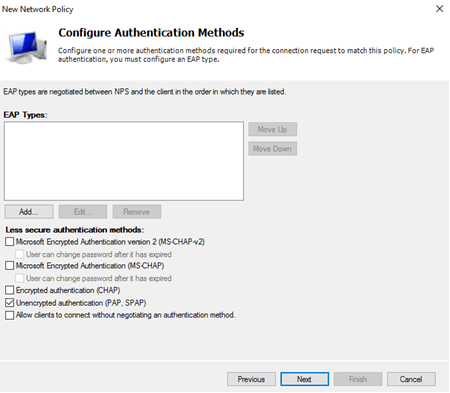Close the New Network Policy dialog
Image resolution: width=450 pixels, height=393 pixels.
[x=439, y=9]
